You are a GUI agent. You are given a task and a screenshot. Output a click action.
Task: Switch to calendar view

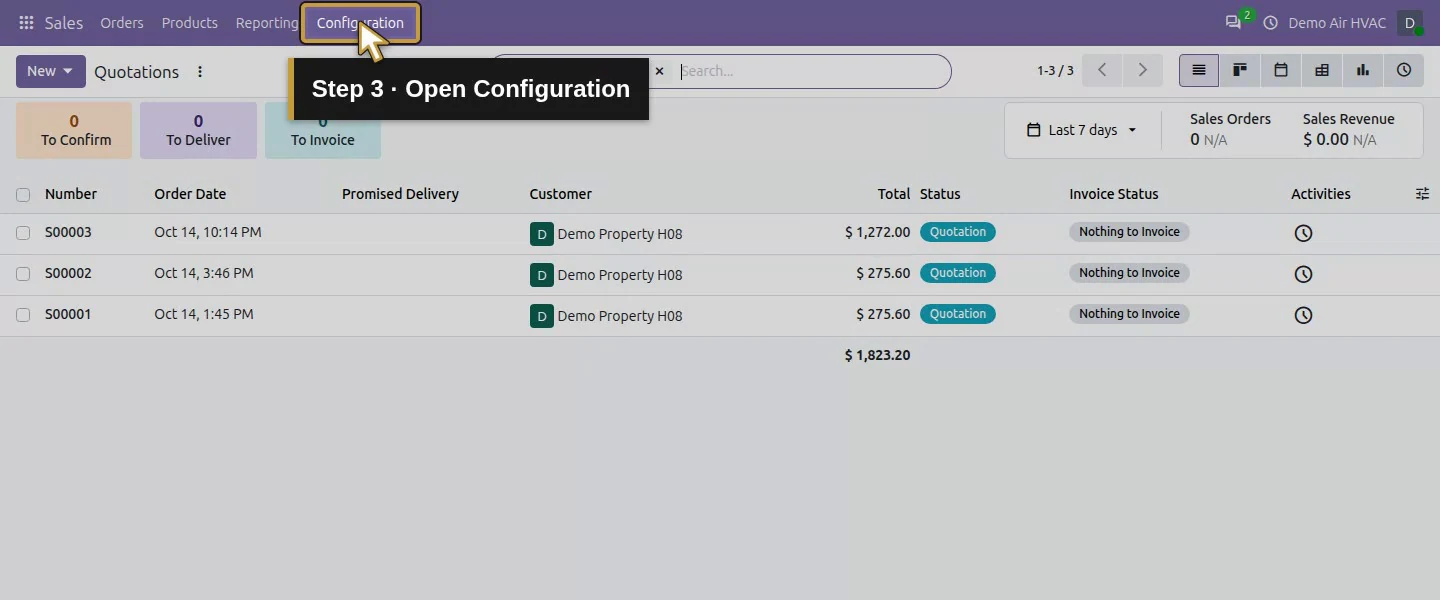[1281, 71]
